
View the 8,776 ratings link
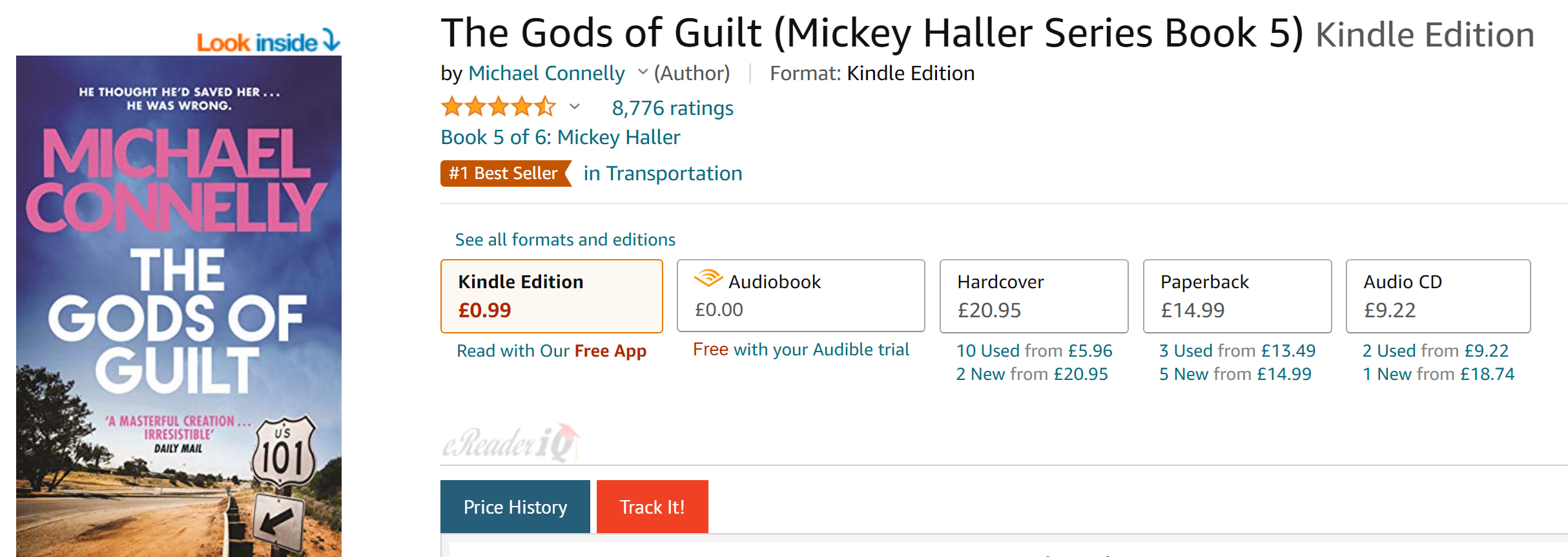pos(672,108)
